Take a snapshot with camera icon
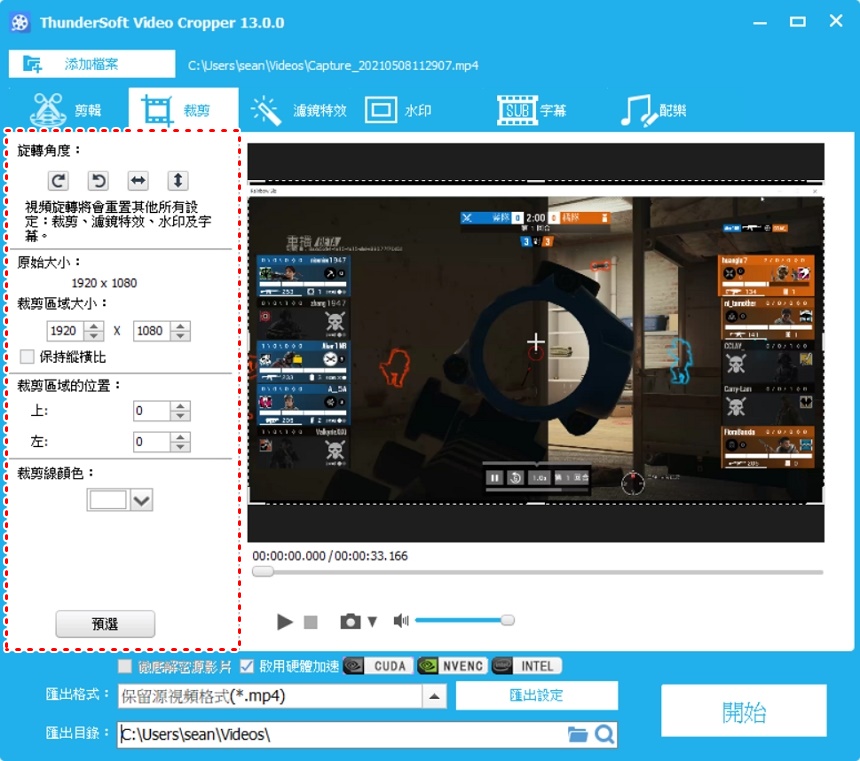 pos(349,622)
